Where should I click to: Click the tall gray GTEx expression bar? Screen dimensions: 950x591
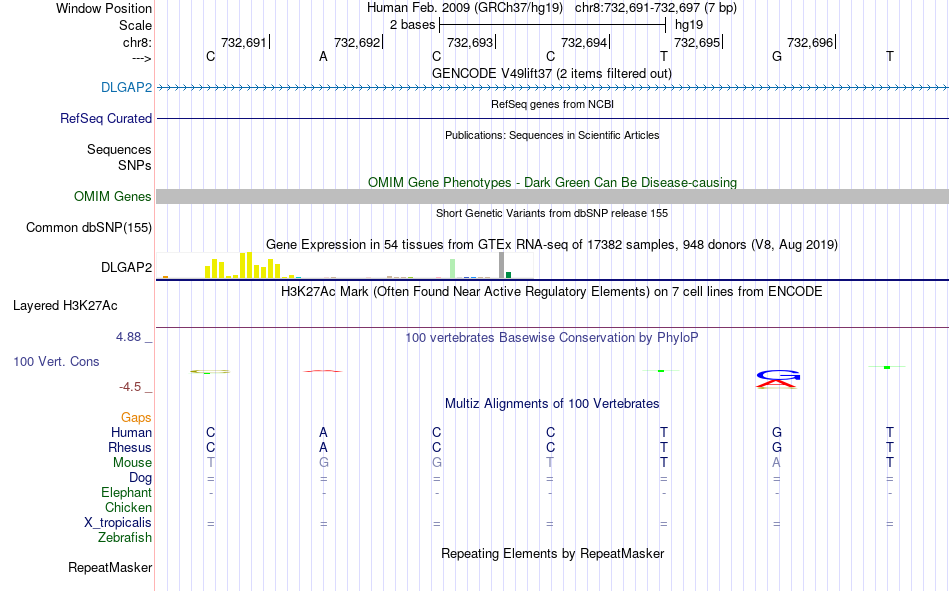tap(501, 265)
